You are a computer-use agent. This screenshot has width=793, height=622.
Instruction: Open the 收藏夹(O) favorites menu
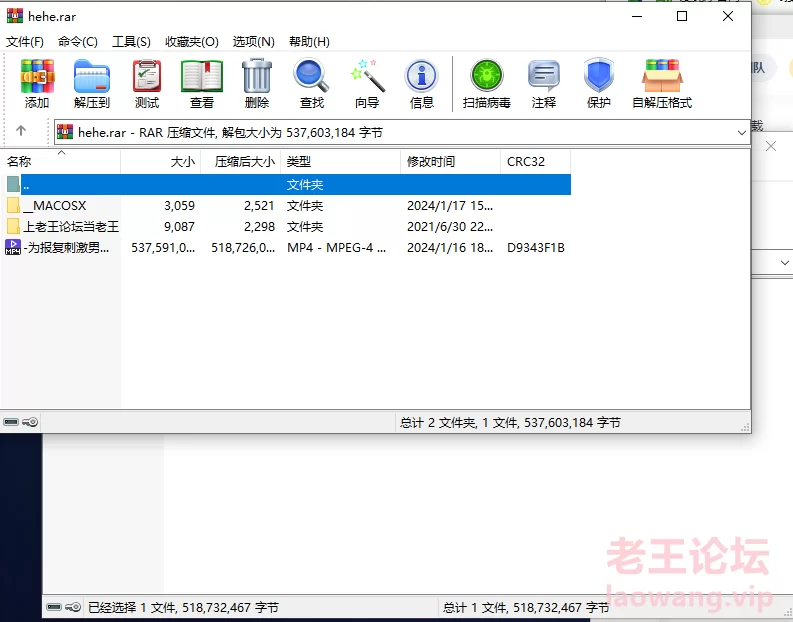192,42
